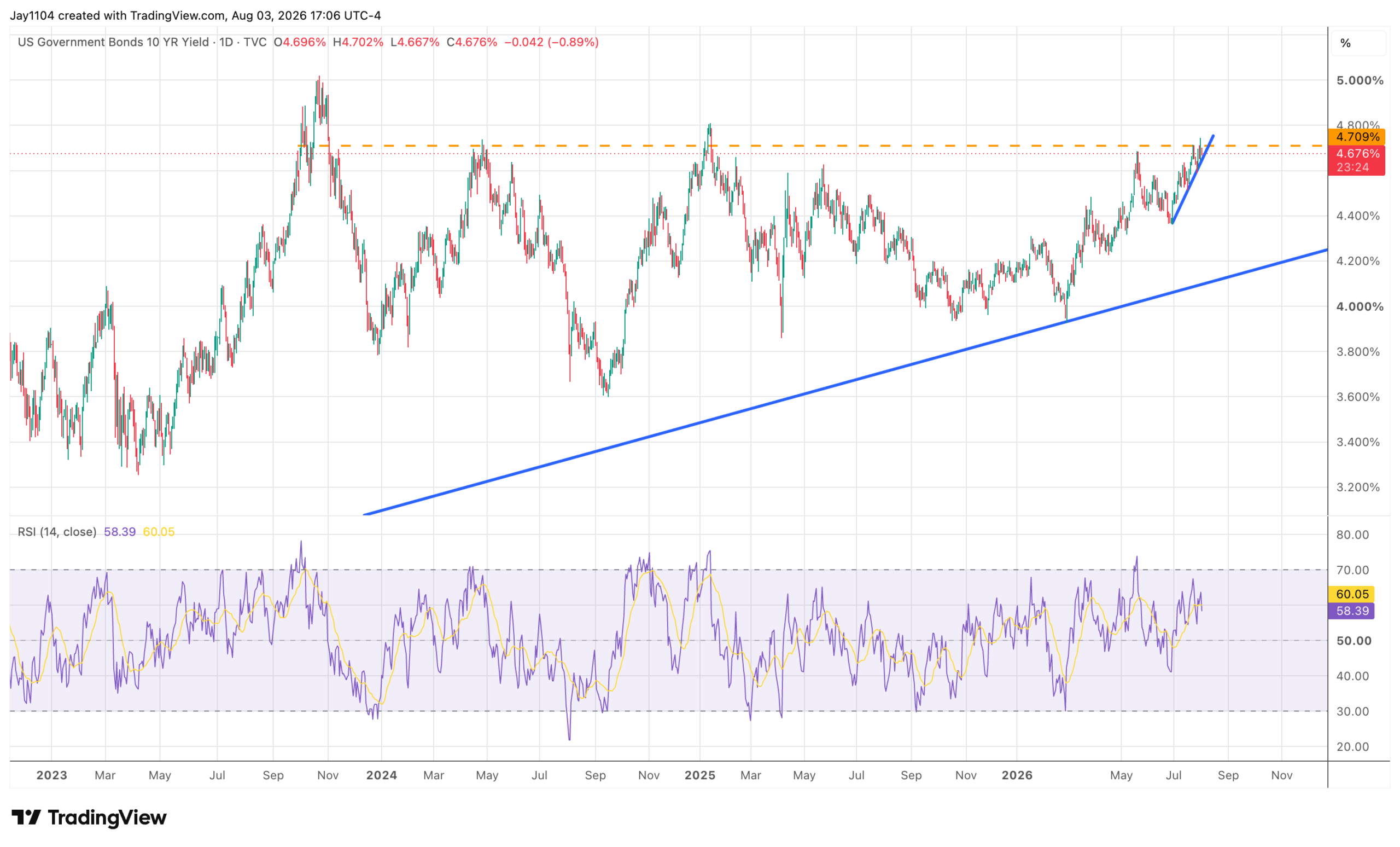The width and height of the screenshot is (1400, 847).
Task: Click the Jay1104 created with TradingView.com caption
Action: pos(195,15)
